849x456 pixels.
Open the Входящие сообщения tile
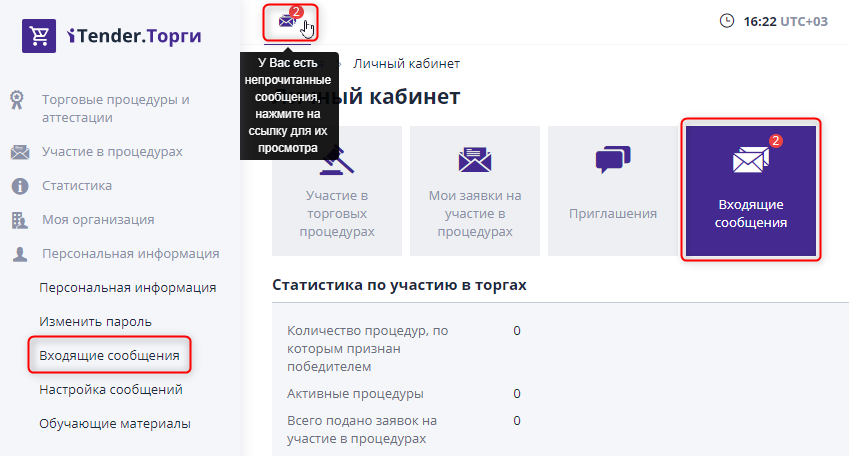[751, 191]
